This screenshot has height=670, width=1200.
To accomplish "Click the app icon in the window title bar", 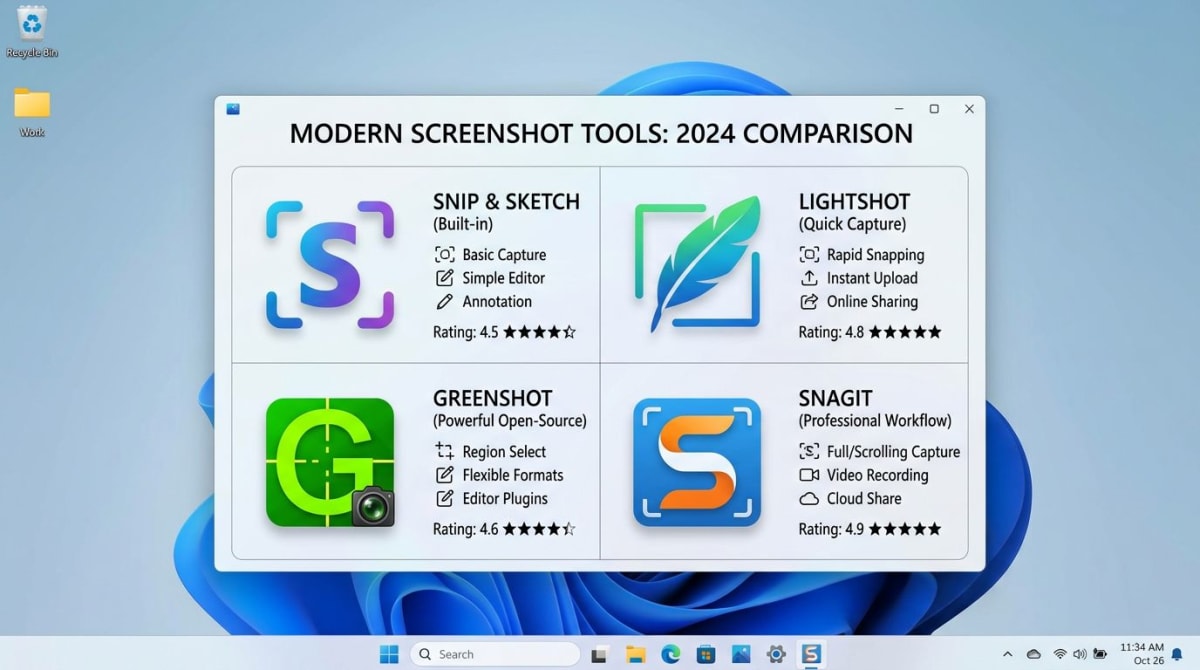I will pos(233,109).
